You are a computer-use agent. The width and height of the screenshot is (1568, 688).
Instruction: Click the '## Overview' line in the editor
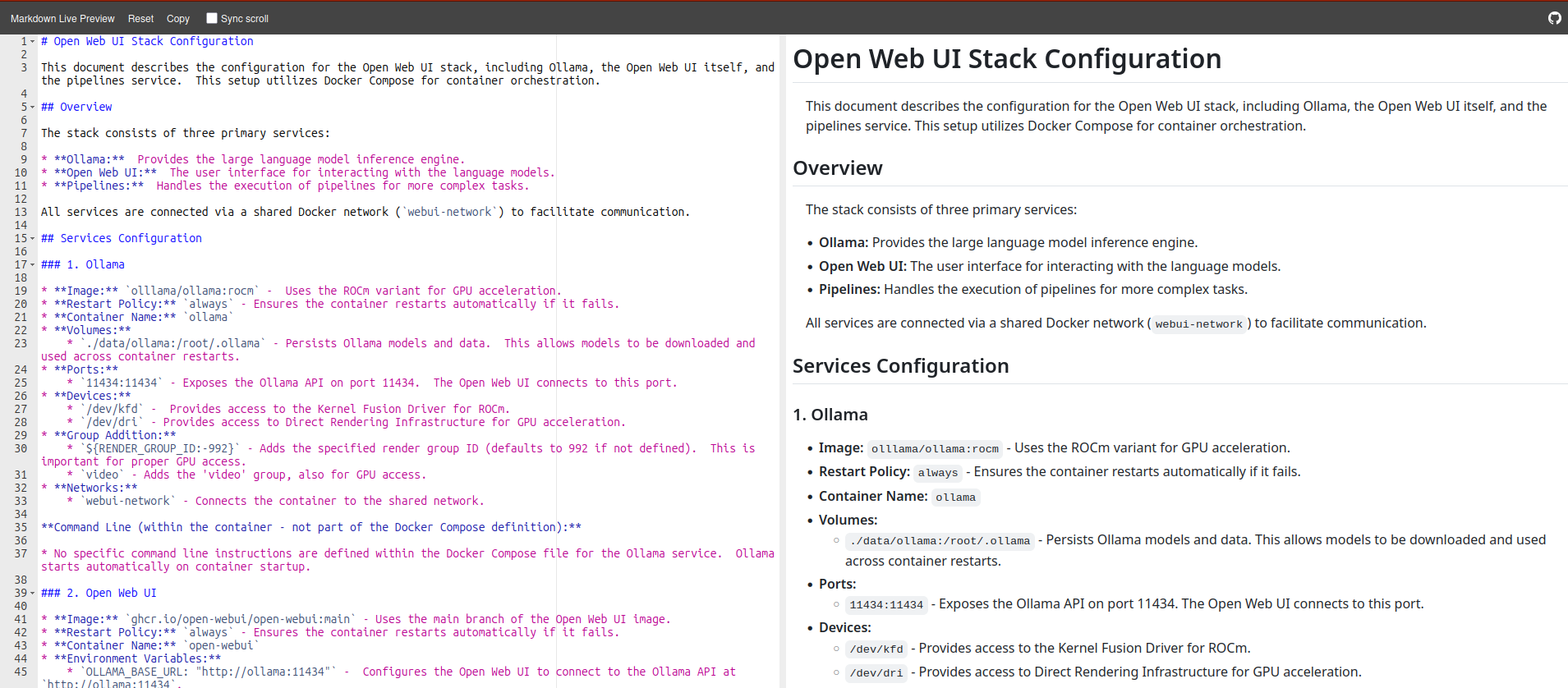[x=76, y=107]
